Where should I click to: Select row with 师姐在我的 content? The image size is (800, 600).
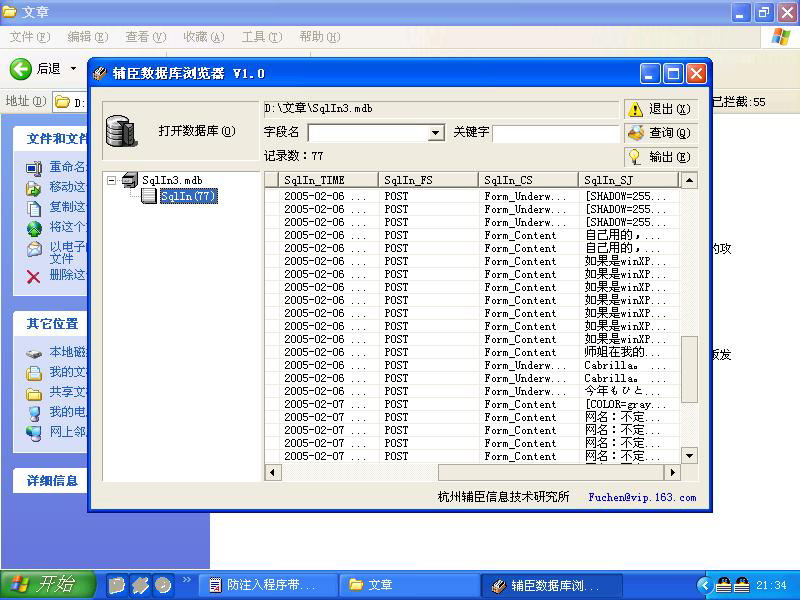coord(472,352)
